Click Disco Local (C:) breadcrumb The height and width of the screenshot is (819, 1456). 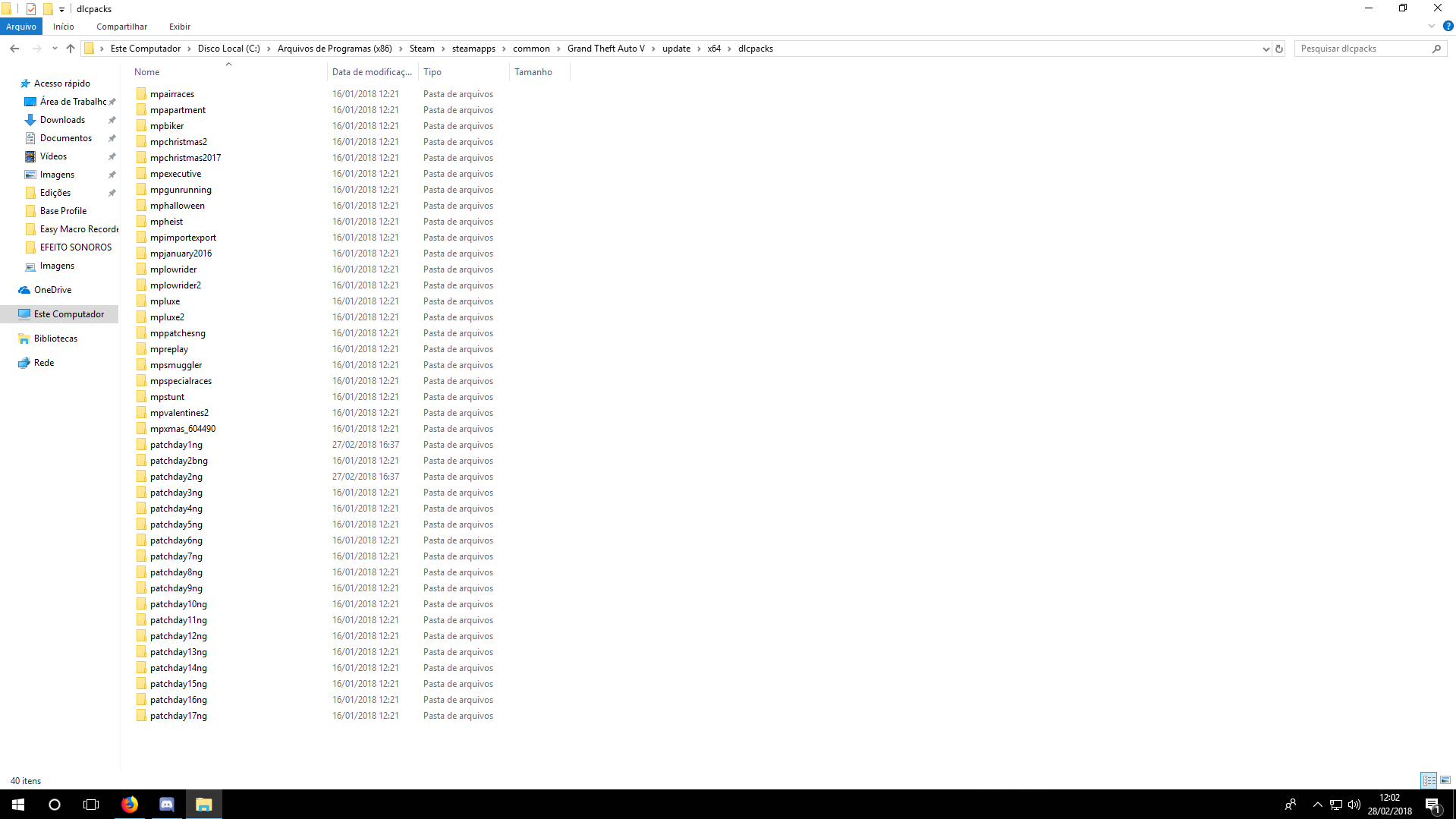tap(228, 49)
